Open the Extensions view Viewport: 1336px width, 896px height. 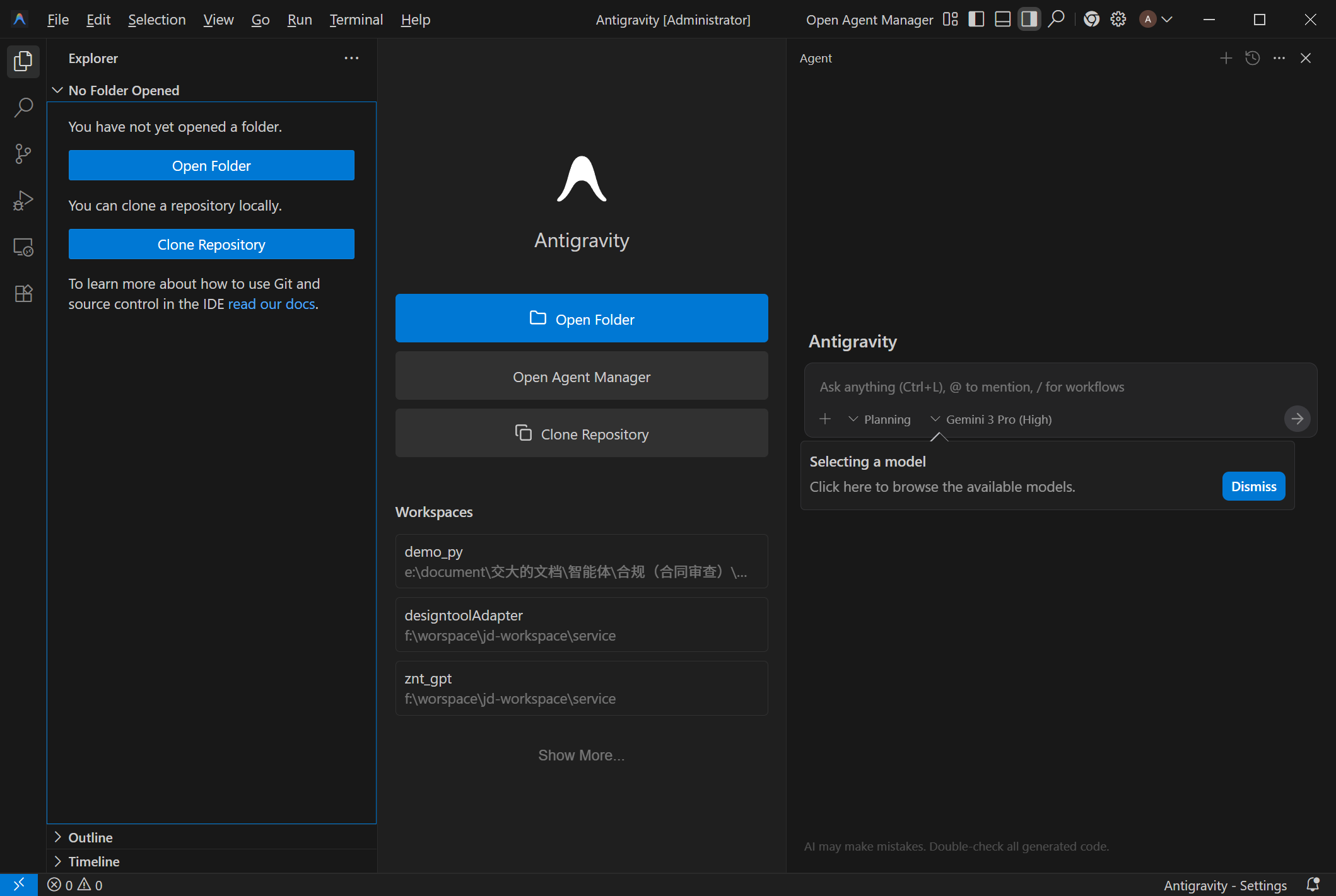pos(23,294)
